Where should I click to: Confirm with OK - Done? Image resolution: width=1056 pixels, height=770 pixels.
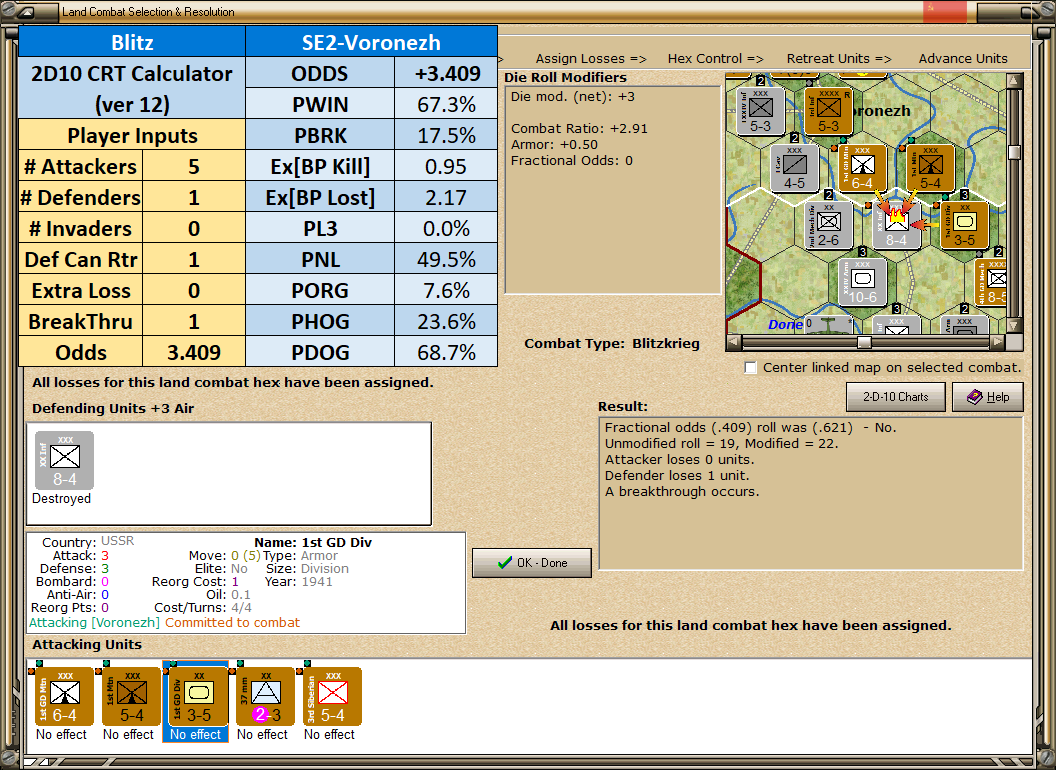tap(532, 563)
